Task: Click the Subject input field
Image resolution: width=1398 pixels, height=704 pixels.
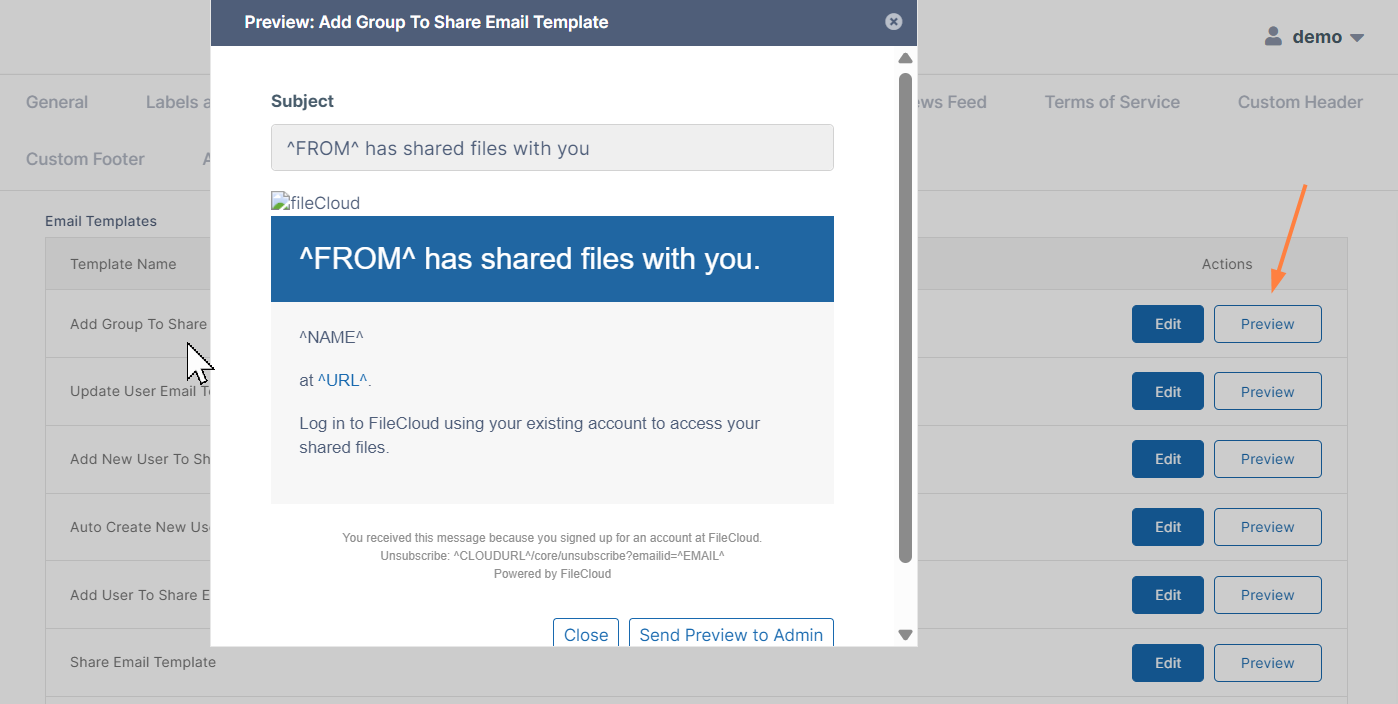Action: tap(552, 148)
